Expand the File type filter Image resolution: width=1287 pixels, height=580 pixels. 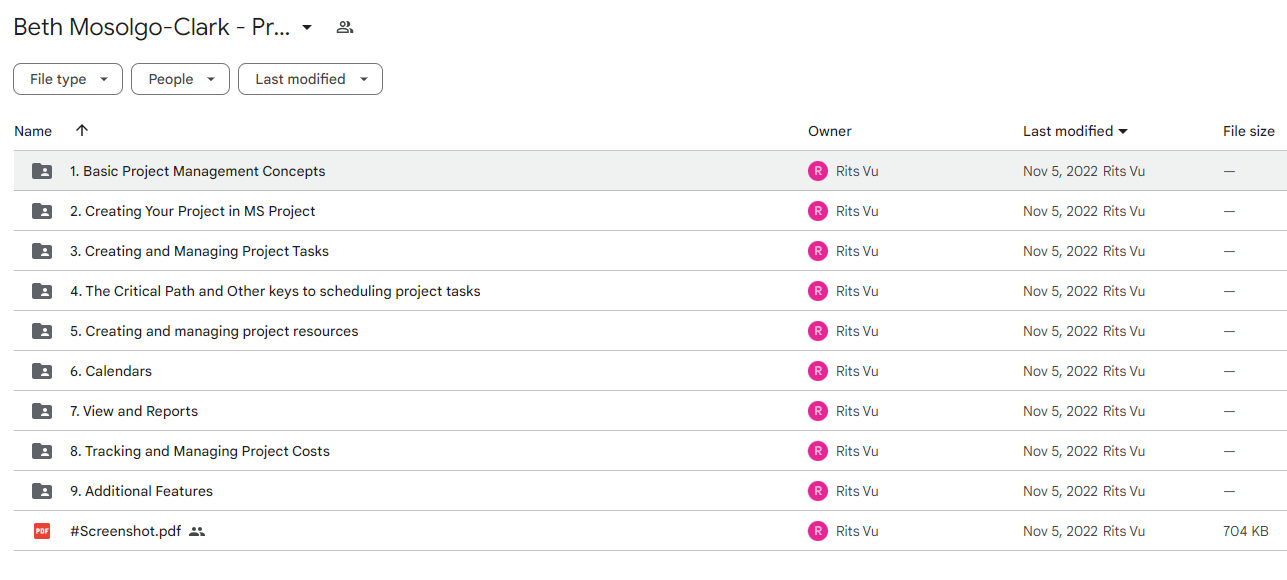point(68,79)
